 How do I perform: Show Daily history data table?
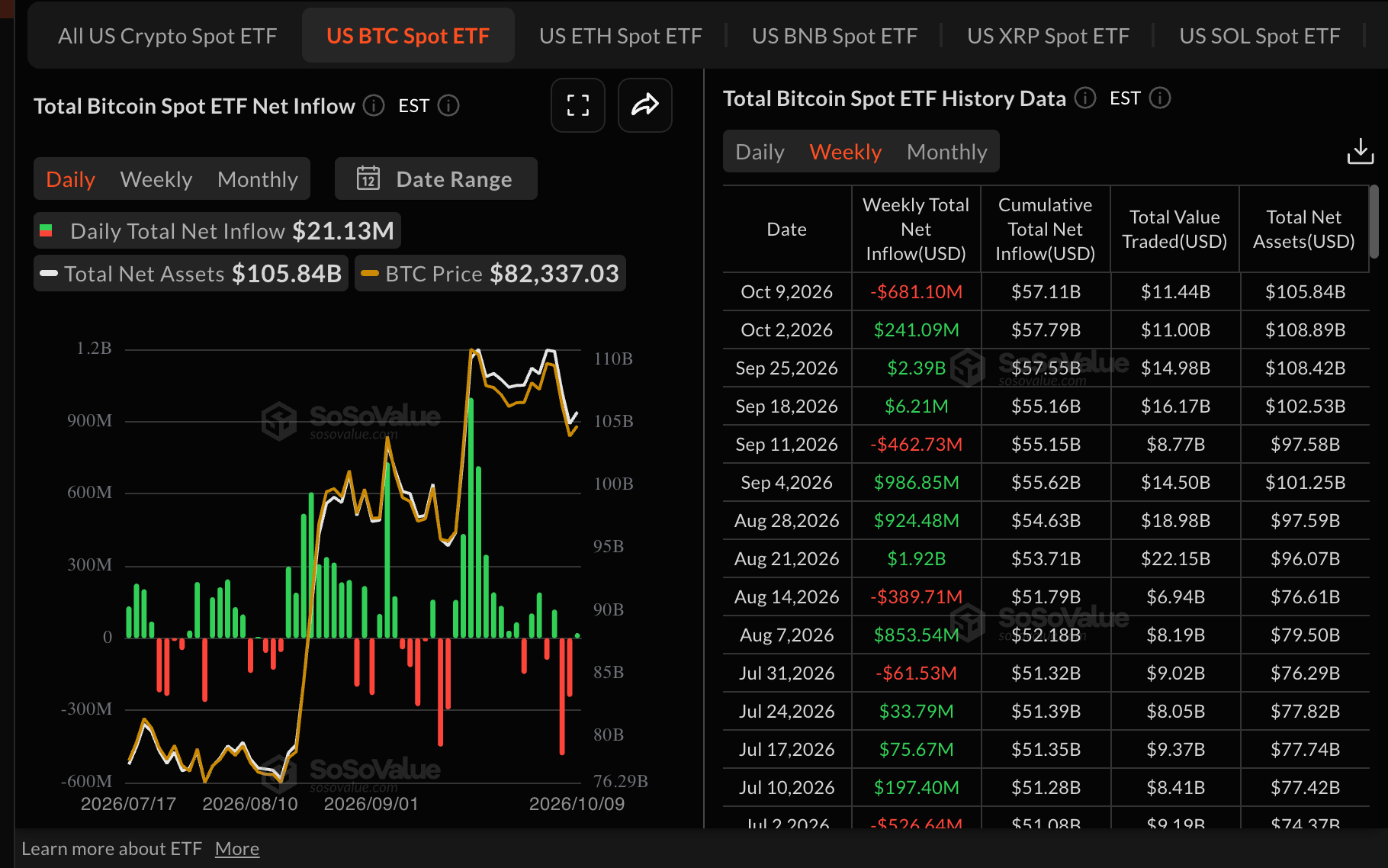pyautogui.click(x=760, y=152)
